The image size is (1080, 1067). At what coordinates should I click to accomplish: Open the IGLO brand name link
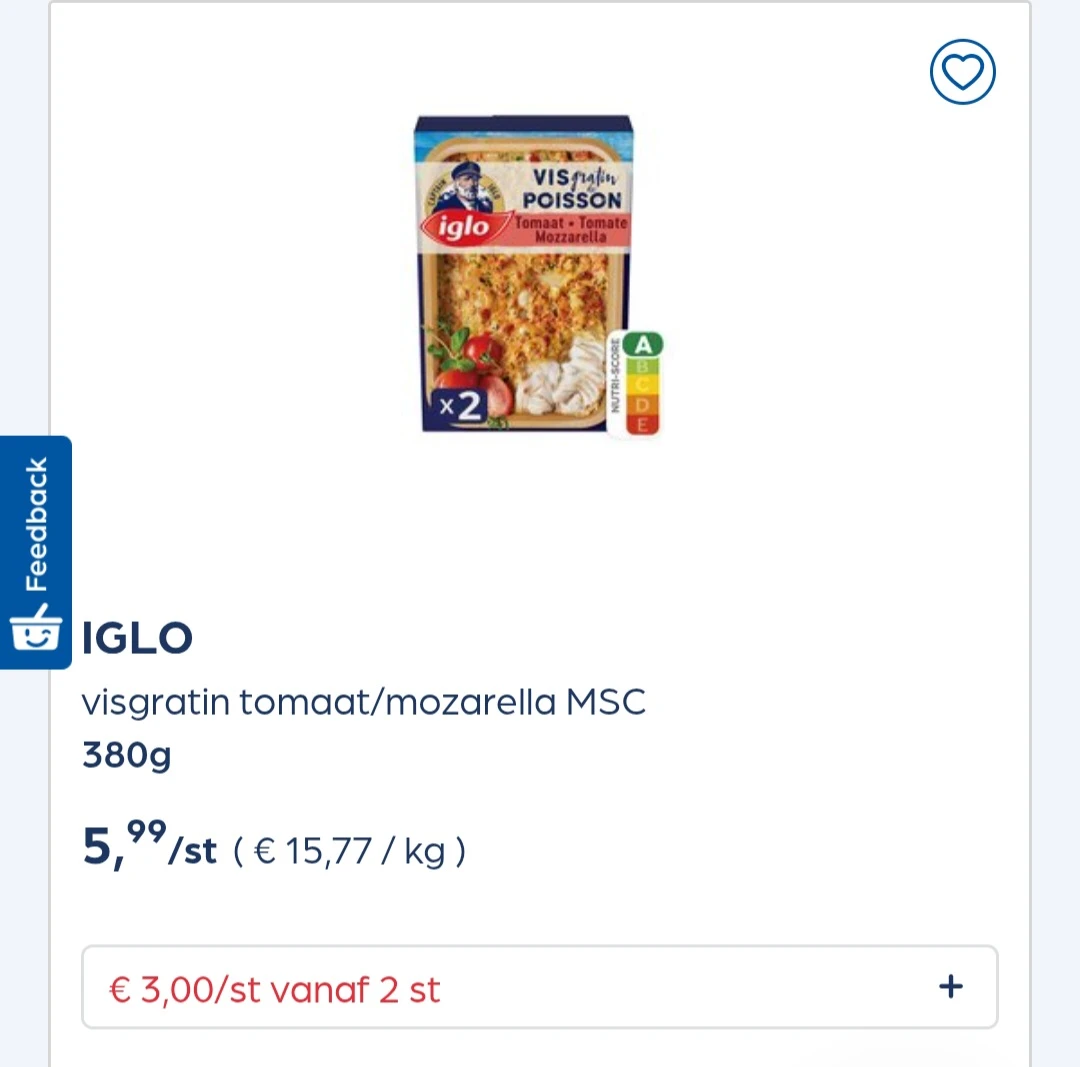[137, 637]
